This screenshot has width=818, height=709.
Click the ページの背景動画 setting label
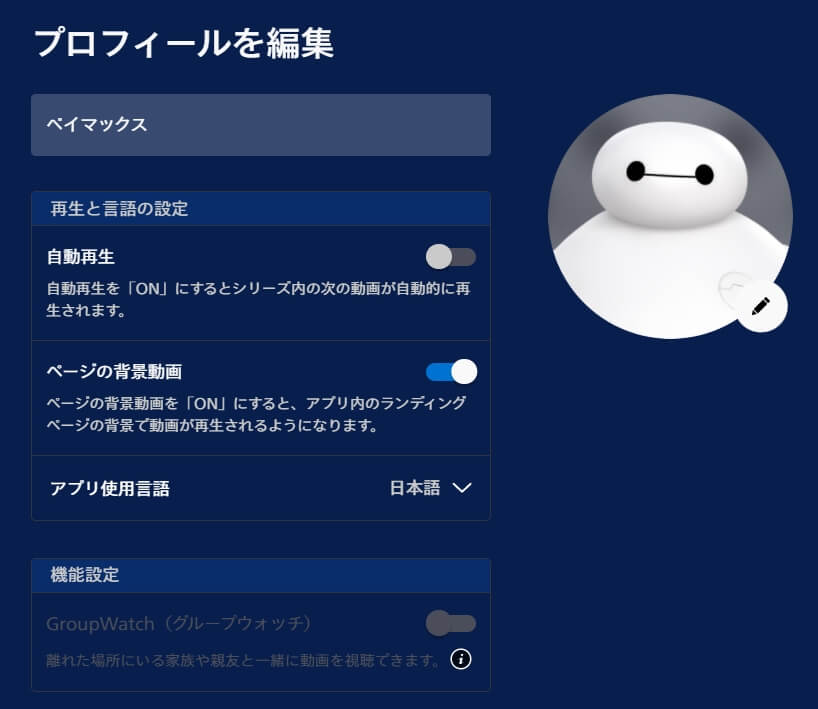tap(114, 371)
